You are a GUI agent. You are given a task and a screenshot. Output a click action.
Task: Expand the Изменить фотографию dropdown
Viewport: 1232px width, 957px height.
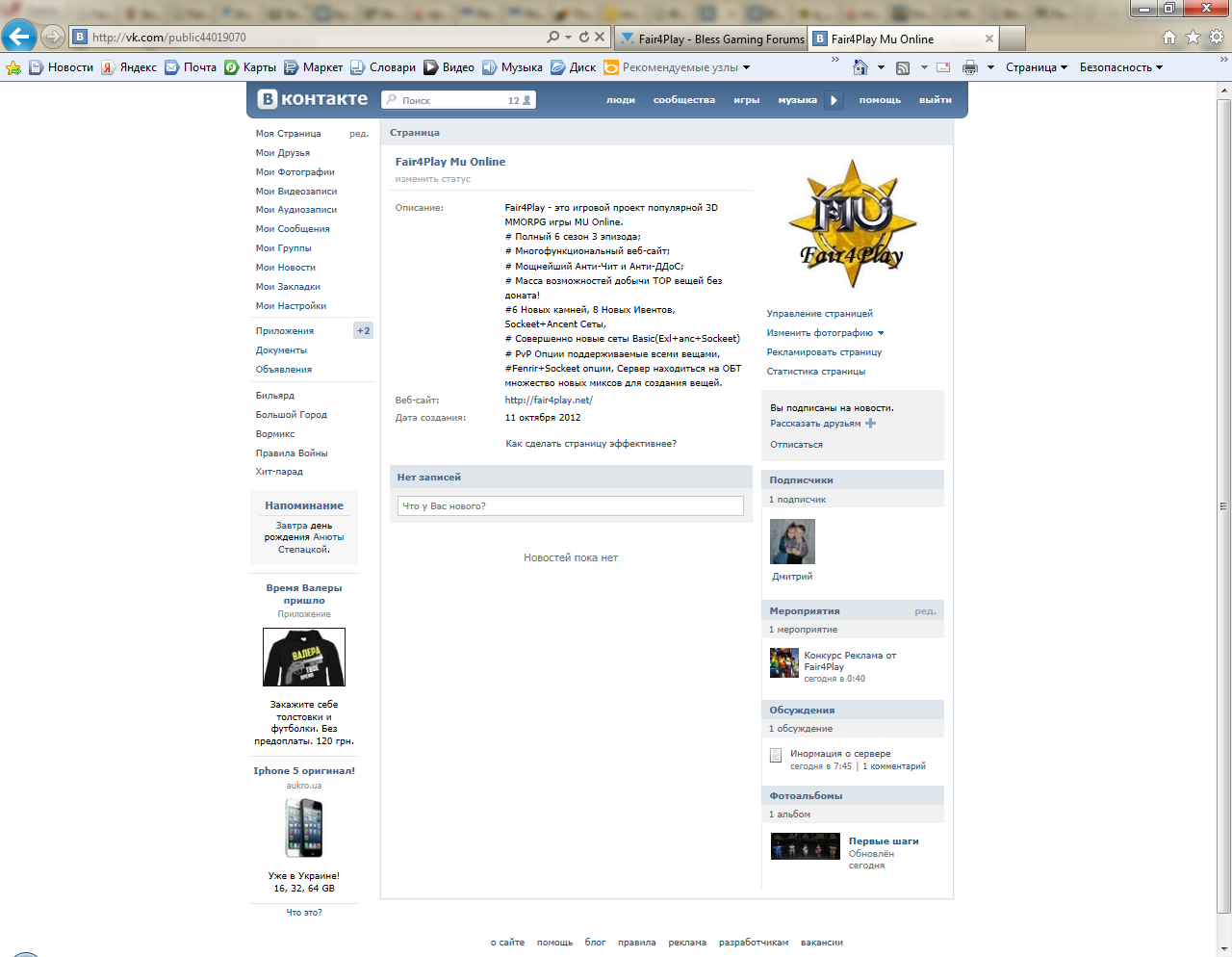coord(880,333)
